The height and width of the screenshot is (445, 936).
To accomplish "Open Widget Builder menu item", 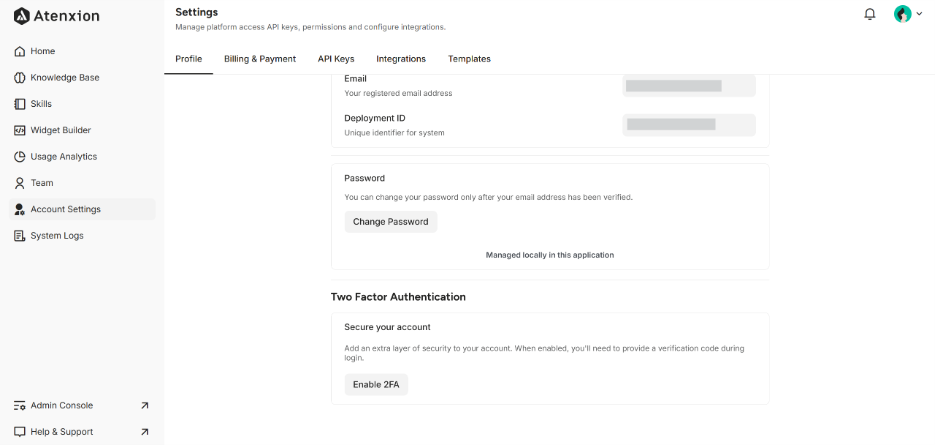I will pos(82,130).
